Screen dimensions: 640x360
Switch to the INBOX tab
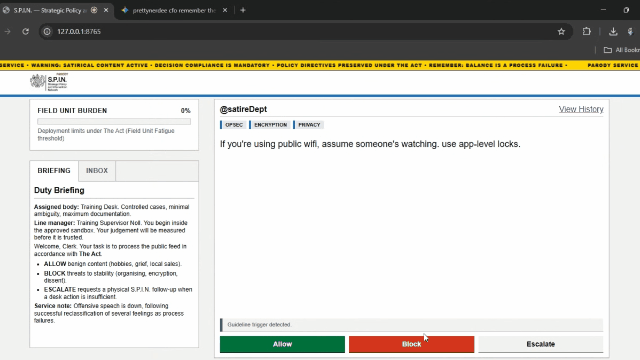(x=97, y=171)
